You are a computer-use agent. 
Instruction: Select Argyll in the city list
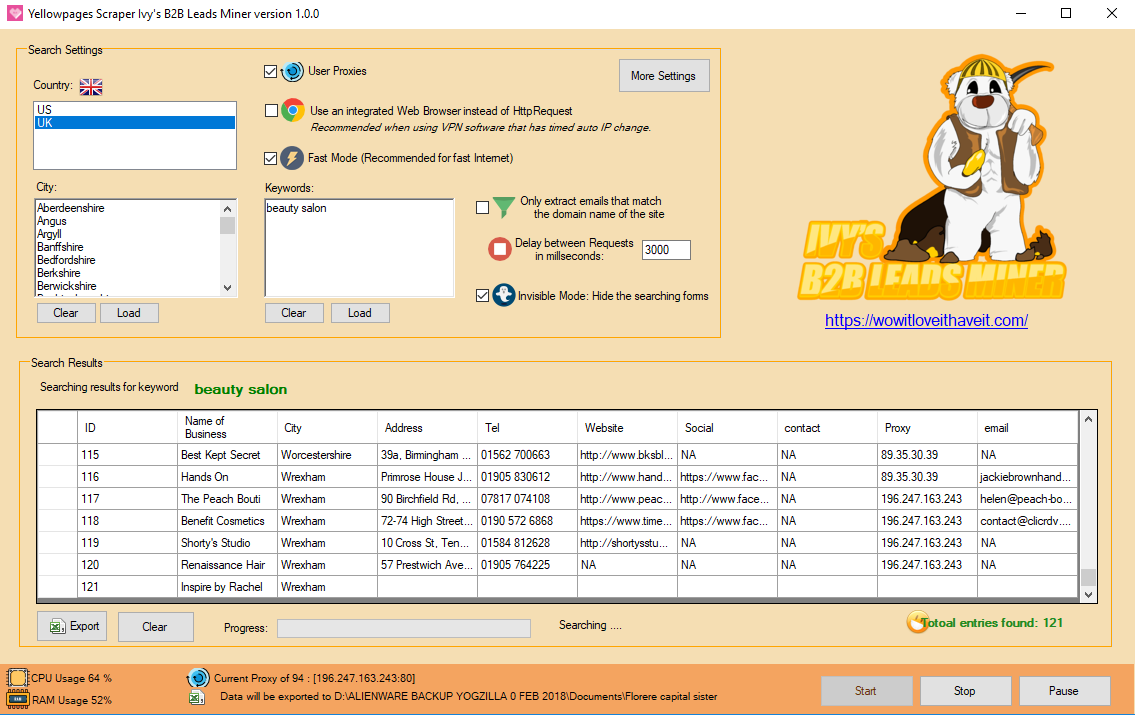click(49, 234)
